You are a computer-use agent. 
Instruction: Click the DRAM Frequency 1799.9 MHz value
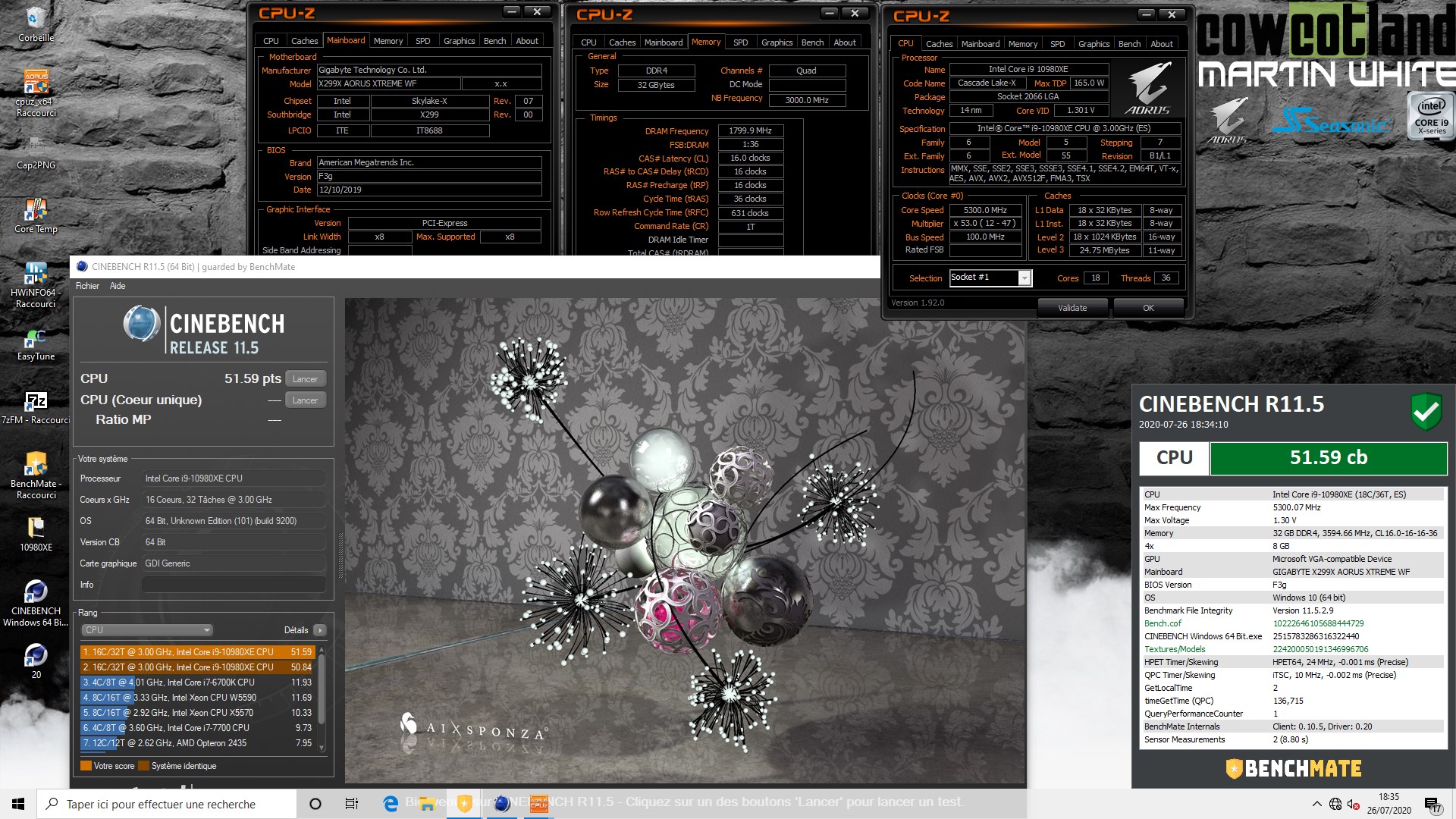[x=750, y=130]
